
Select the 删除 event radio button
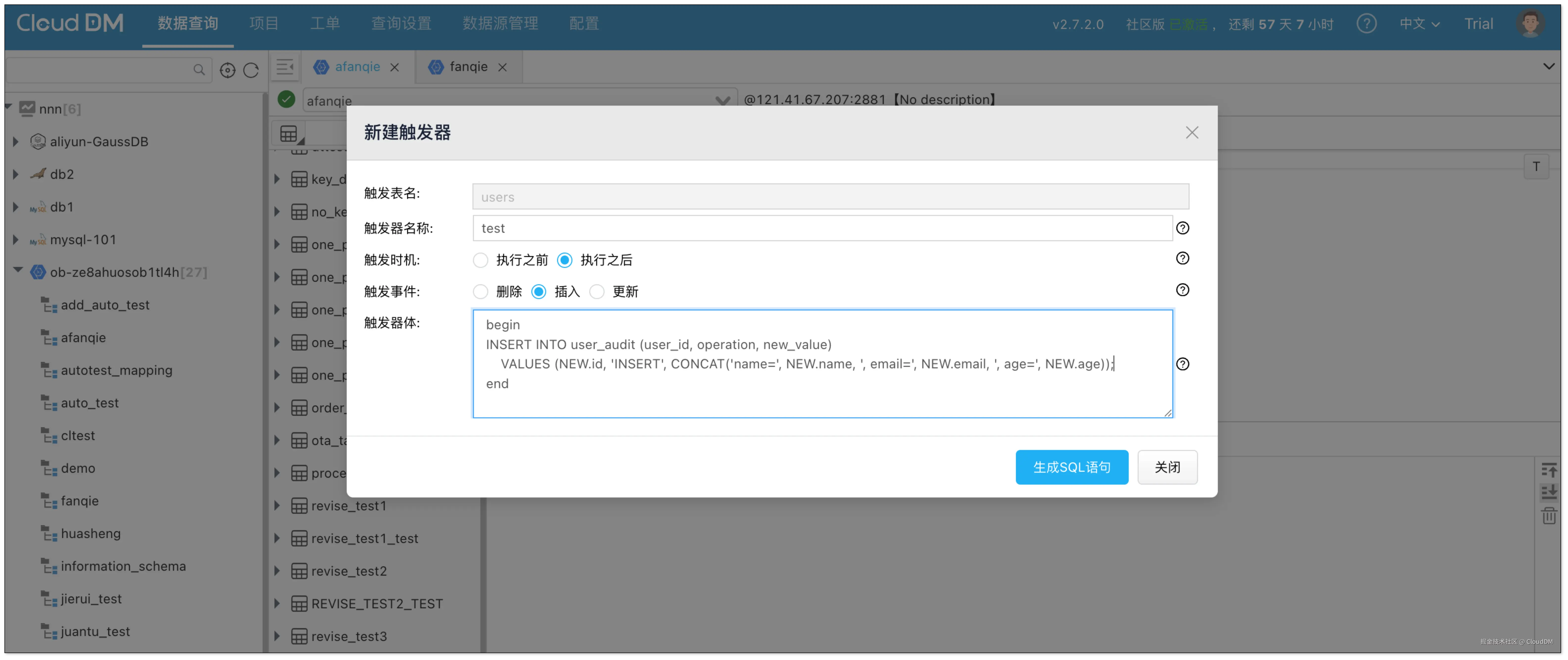pyautogui.click(x=481, y=292)
